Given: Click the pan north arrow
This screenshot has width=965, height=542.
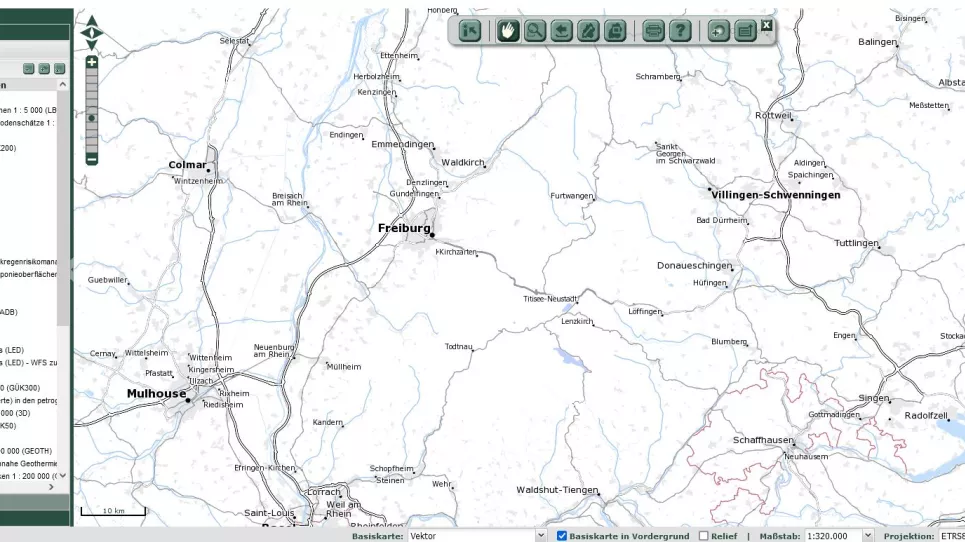Looking at the screenshot, I should (91, 20).
